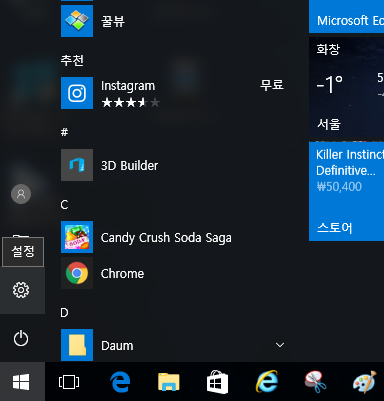Launch 3D Builder from the app list
Viewport: 384px width, 401px height.
pyautogui.click(x=77, y=165)
